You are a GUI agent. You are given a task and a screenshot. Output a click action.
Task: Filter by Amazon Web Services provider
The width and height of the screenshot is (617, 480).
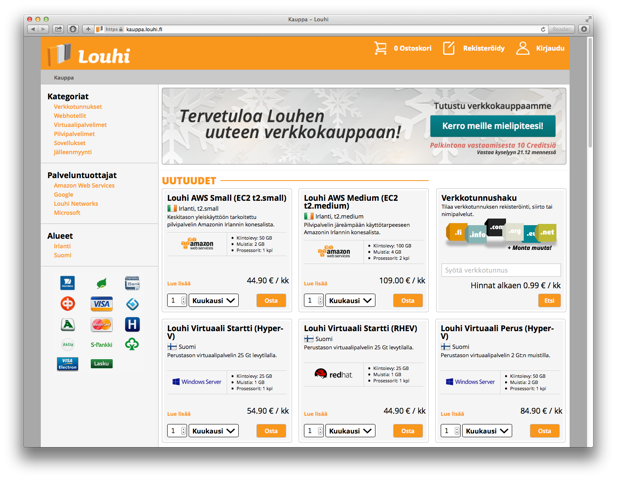click(x=84, y=185)
